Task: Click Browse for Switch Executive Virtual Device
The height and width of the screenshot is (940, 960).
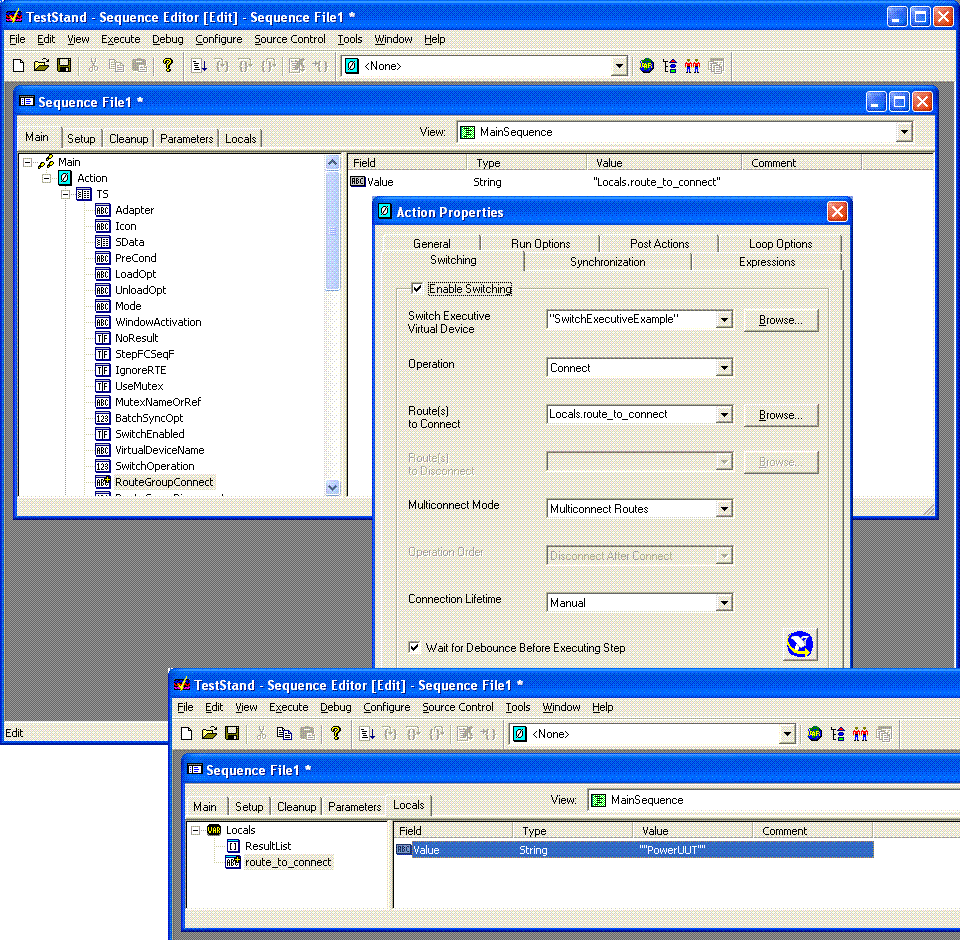Action: pyautogui.click(x=781, y=320)
